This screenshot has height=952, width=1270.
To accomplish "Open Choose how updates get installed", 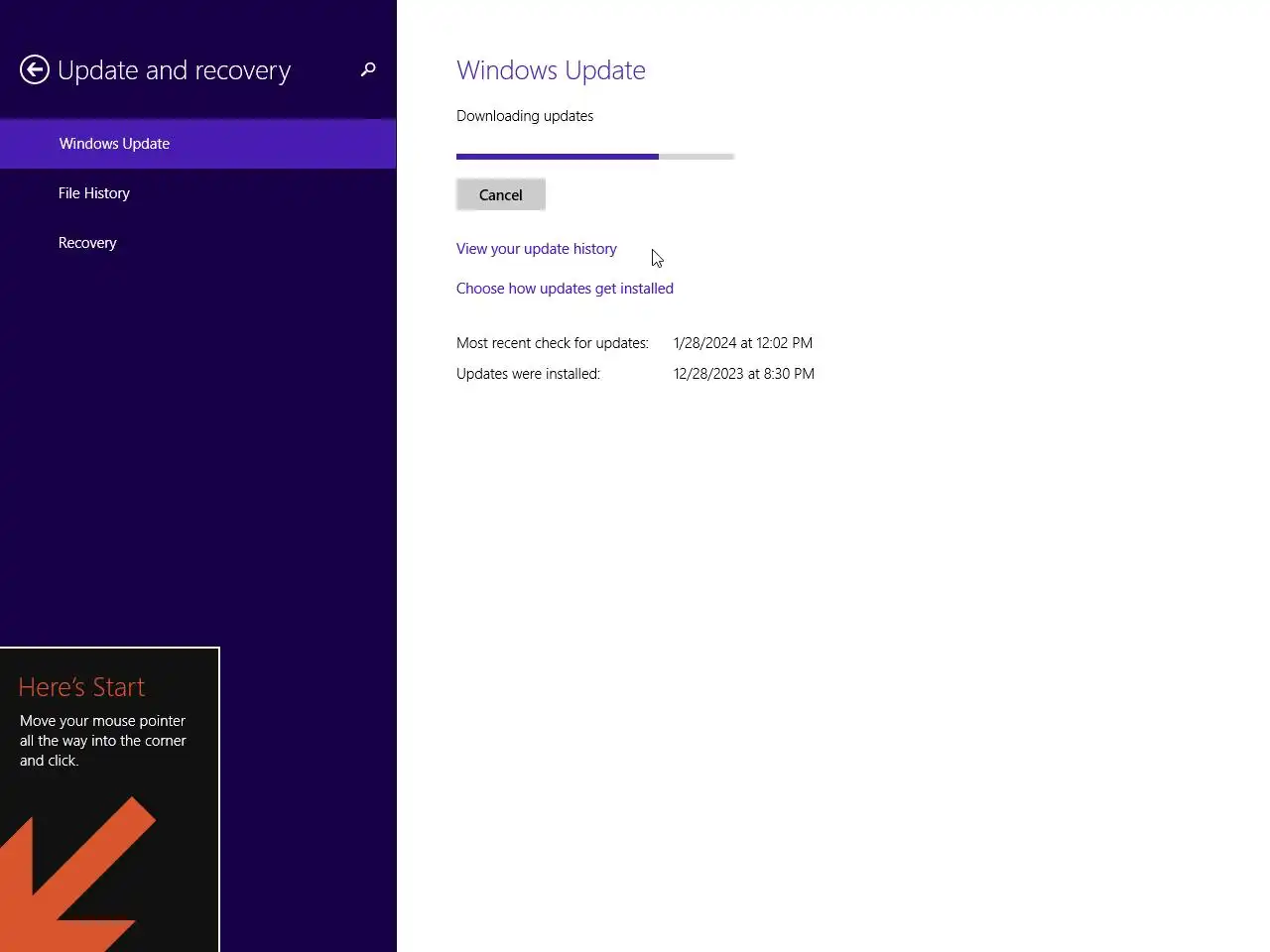I will pyautogui.click(x=565, y=289).
